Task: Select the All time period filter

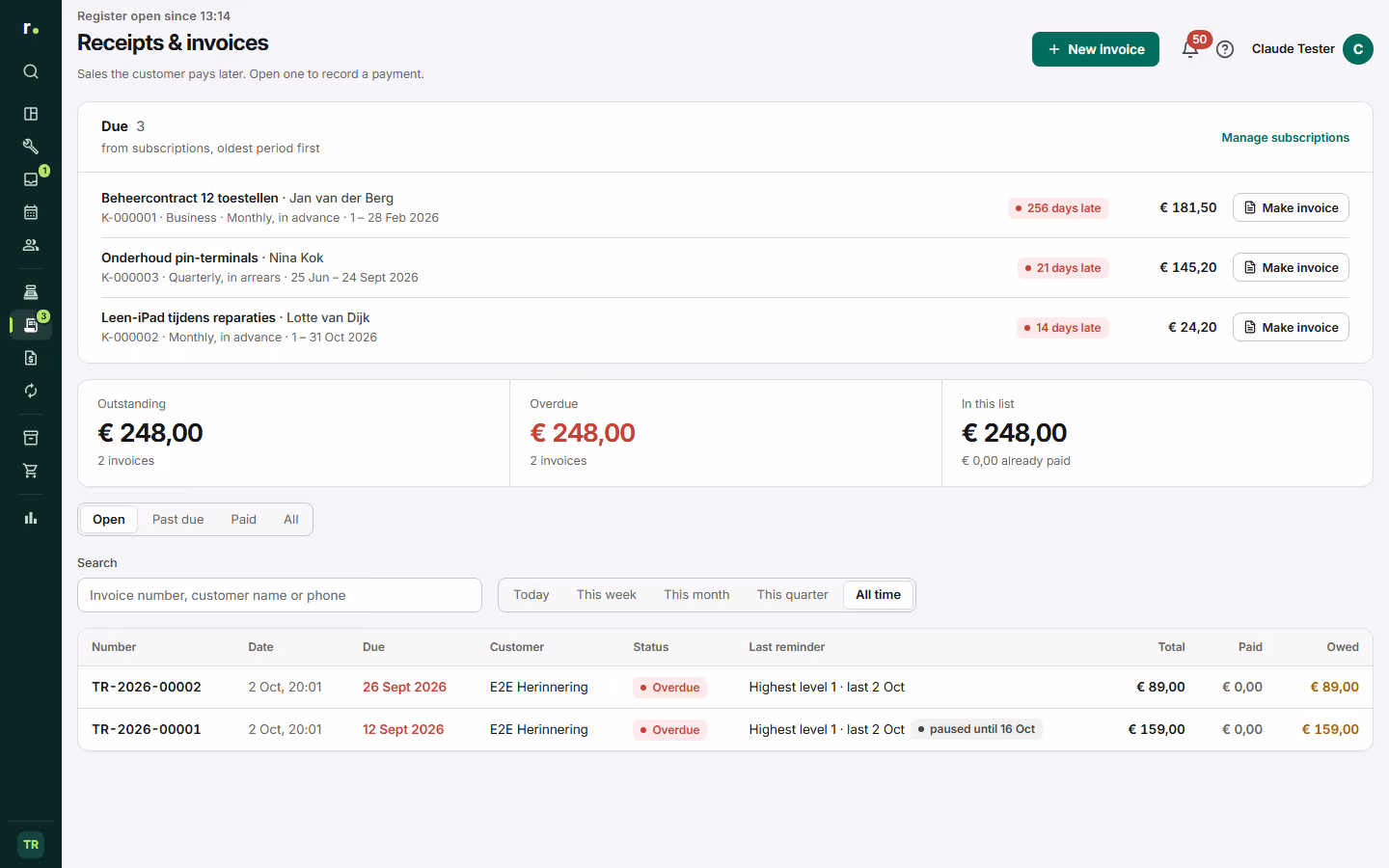Action: [879, 595]
